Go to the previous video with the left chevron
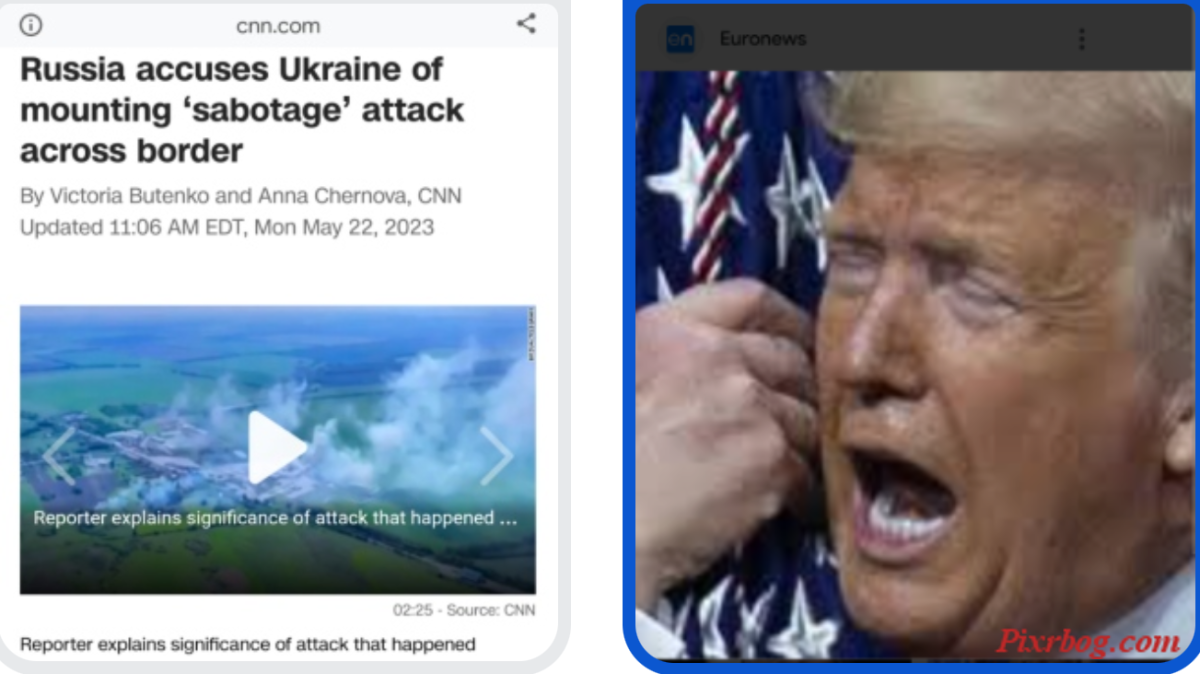The height and width of the screenshot is (674, 1200). [58, 455]
